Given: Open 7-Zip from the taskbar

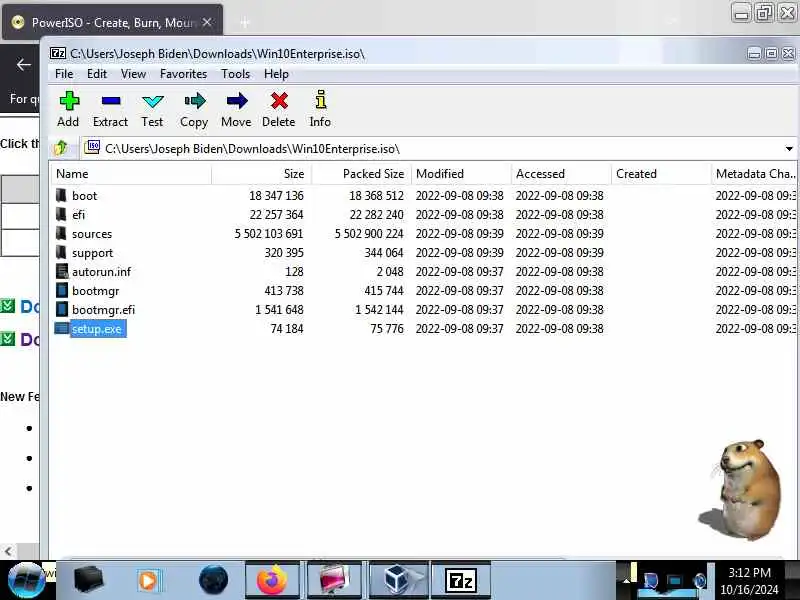Looking at the screenshot, I should [x=460, y=580].
